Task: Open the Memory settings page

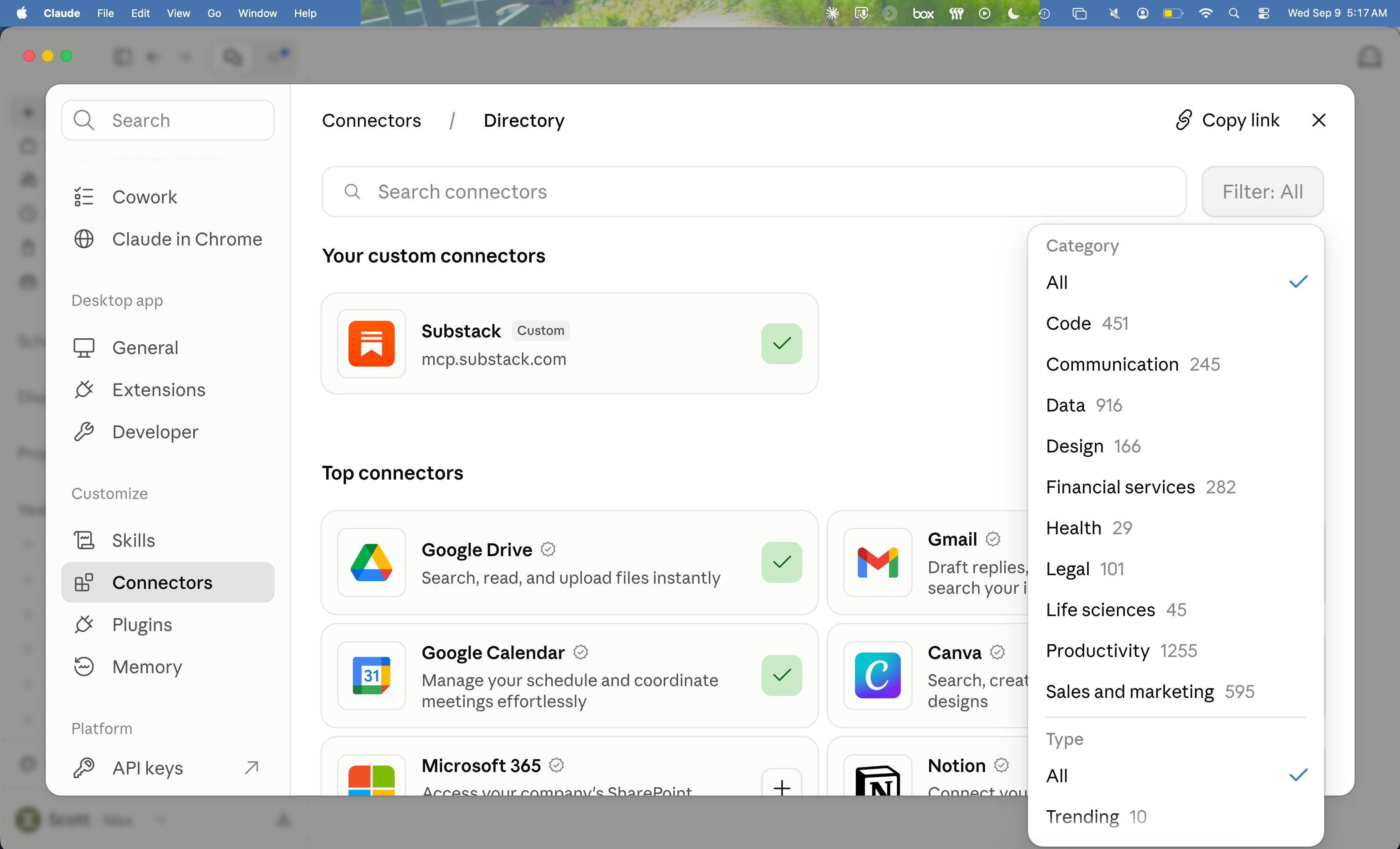Action: click(x=168, y=666)
